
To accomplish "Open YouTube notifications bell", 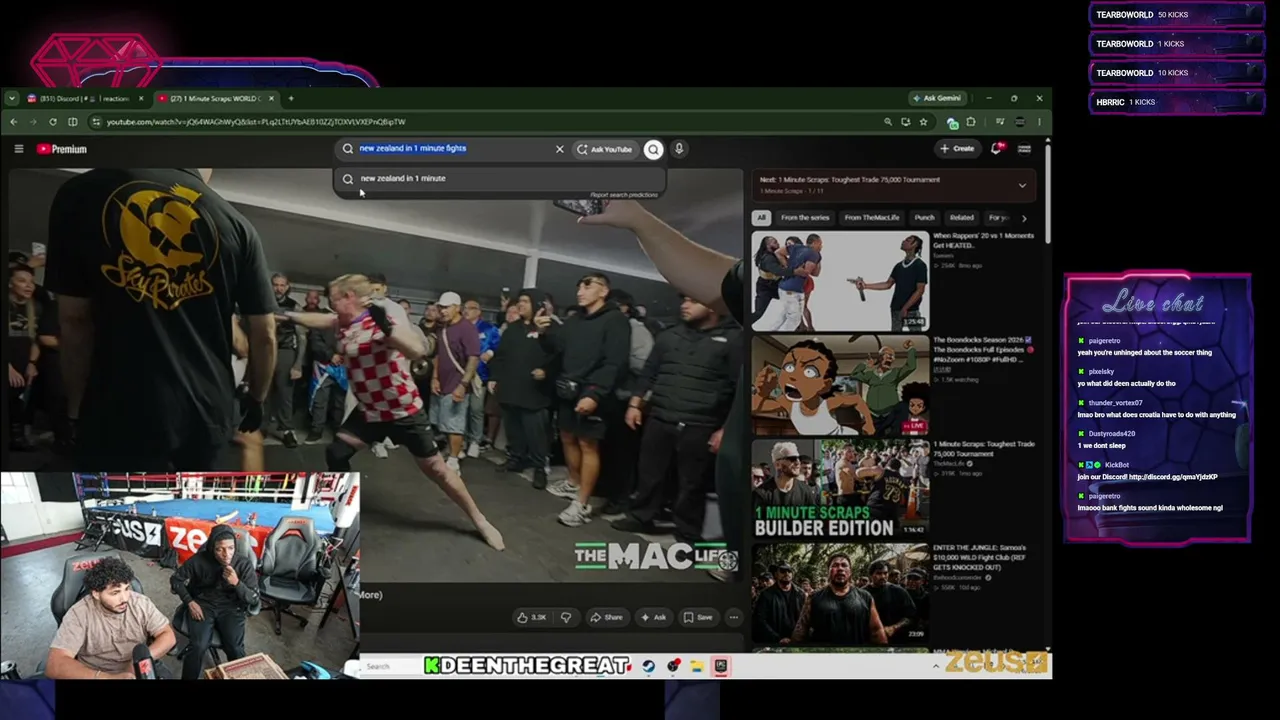I will [997, 148].
